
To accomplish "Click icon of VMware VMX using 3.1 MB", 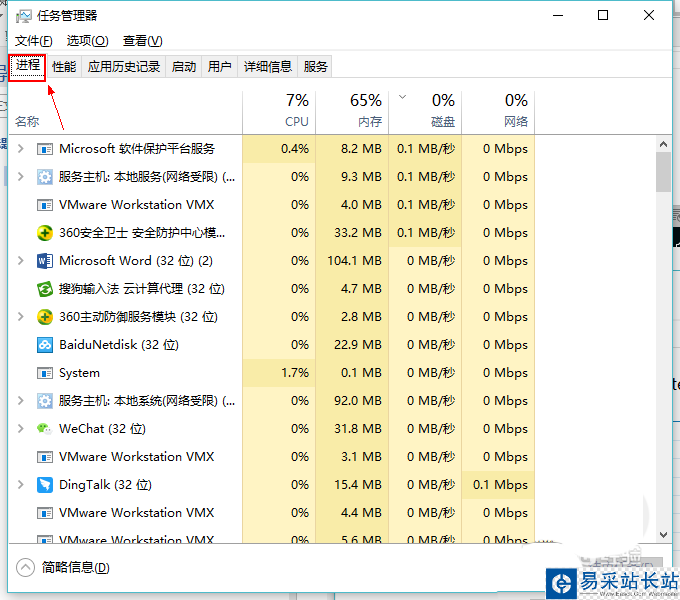I will (x=45, y=457).
